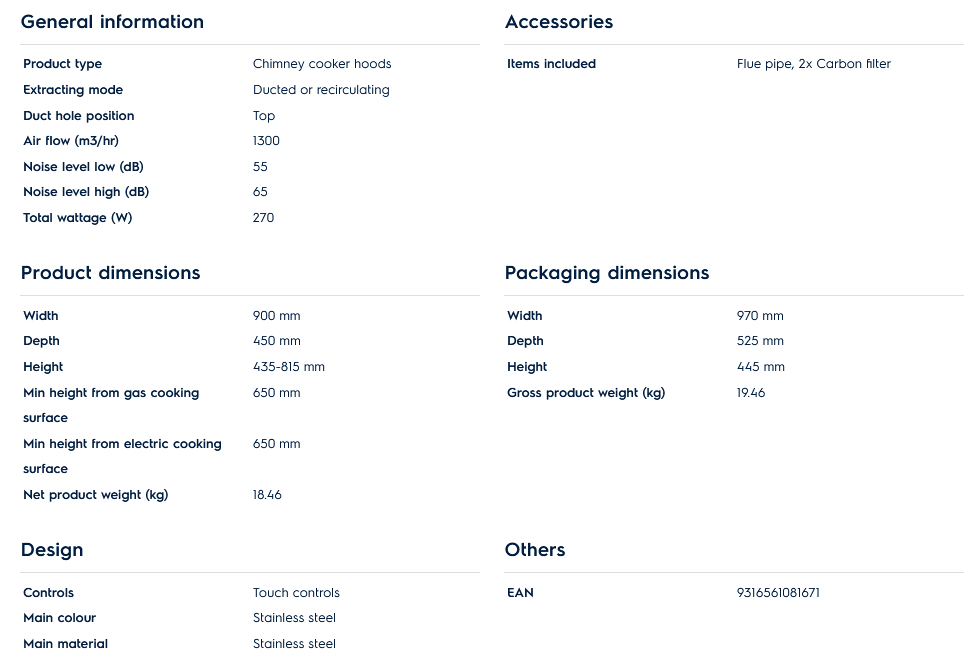Select the Product dimensions heading
This screenshot has width=980, height=663.
110,273
